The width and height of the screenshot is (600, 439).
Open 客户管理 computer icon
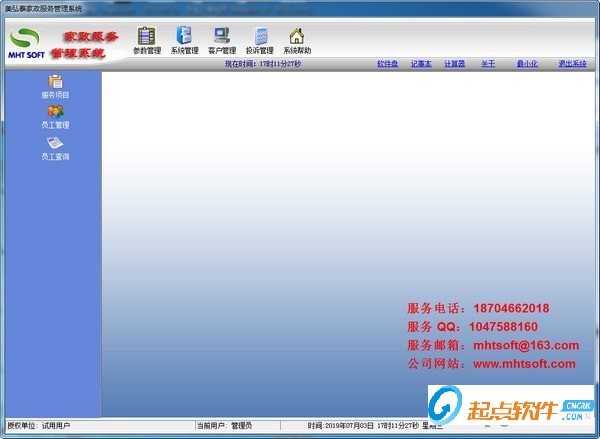222,36
